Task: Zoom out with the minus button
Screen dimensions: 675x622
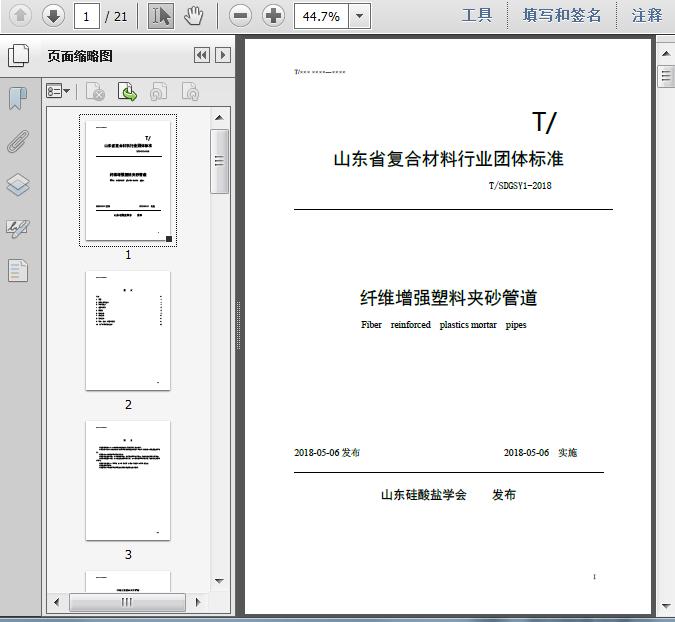Action: [x=240, y=15]
